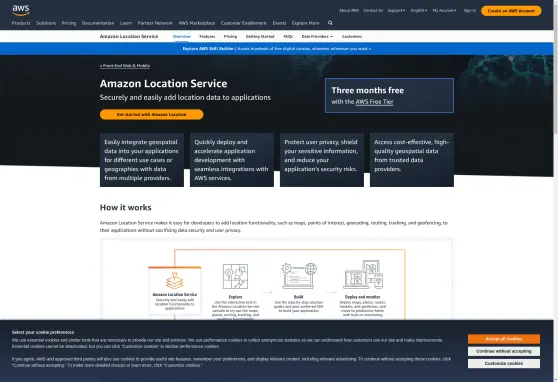Expand the Support dropdown
The image size is (558, 382).
pyautogui.click(x=396, y=11)
